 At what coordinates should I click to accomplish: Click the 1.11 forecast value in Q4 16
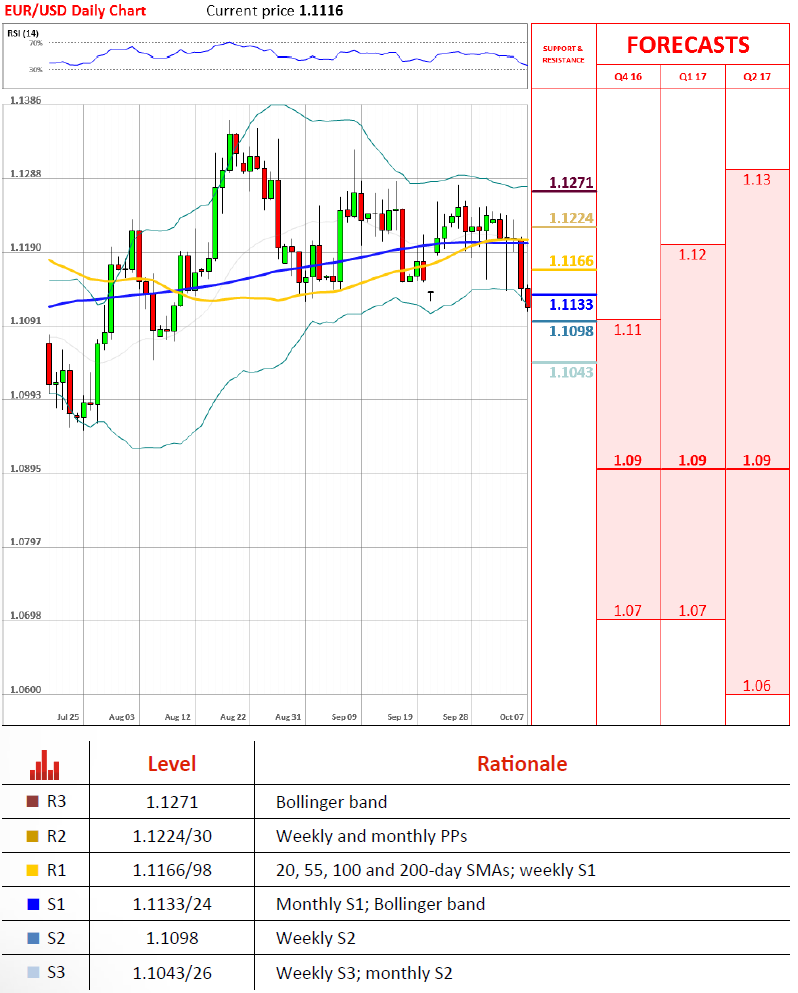point(628,330)
